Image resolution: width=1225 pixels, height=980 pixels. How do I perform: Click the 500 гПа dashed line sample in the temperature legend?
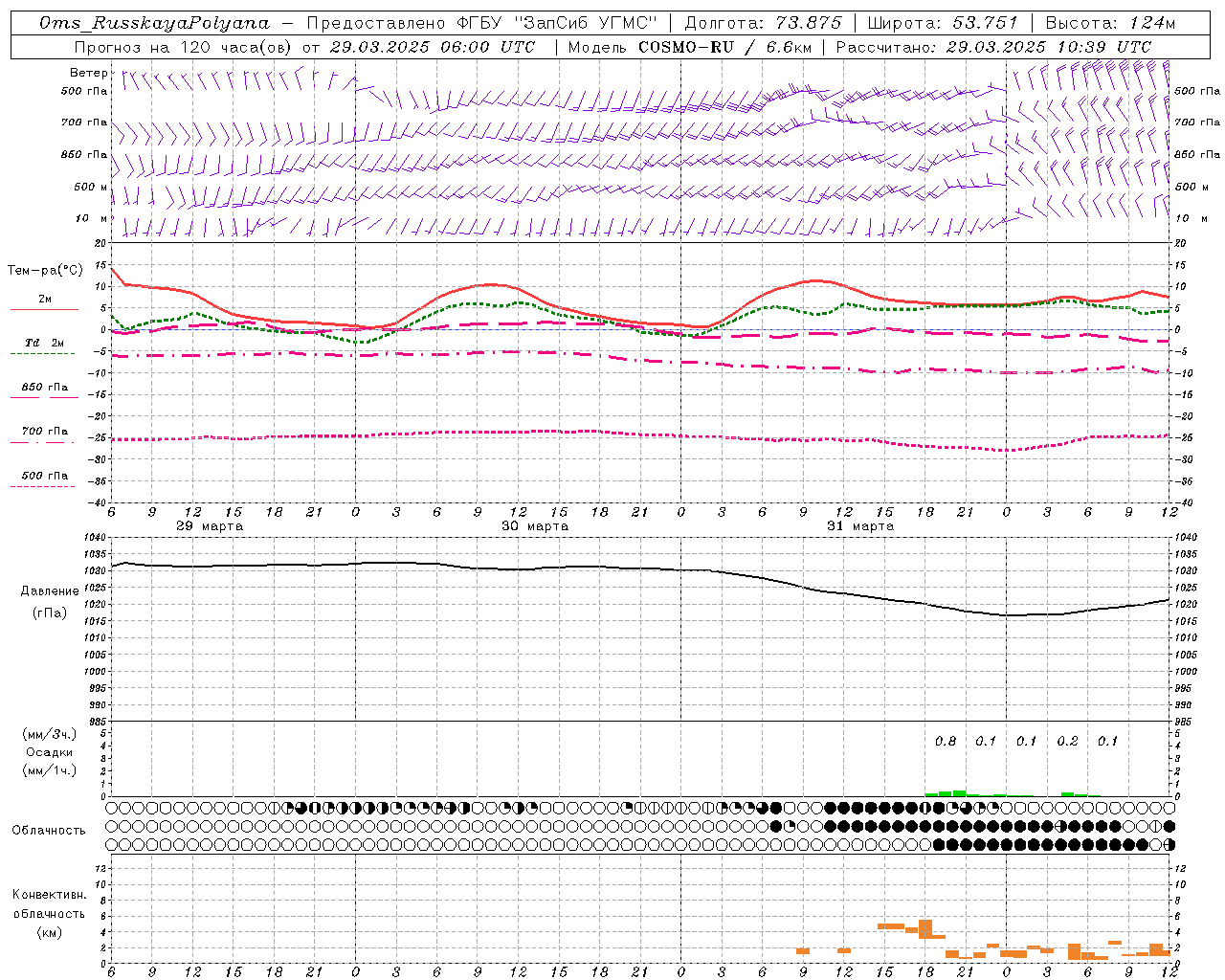pos(43,486)
